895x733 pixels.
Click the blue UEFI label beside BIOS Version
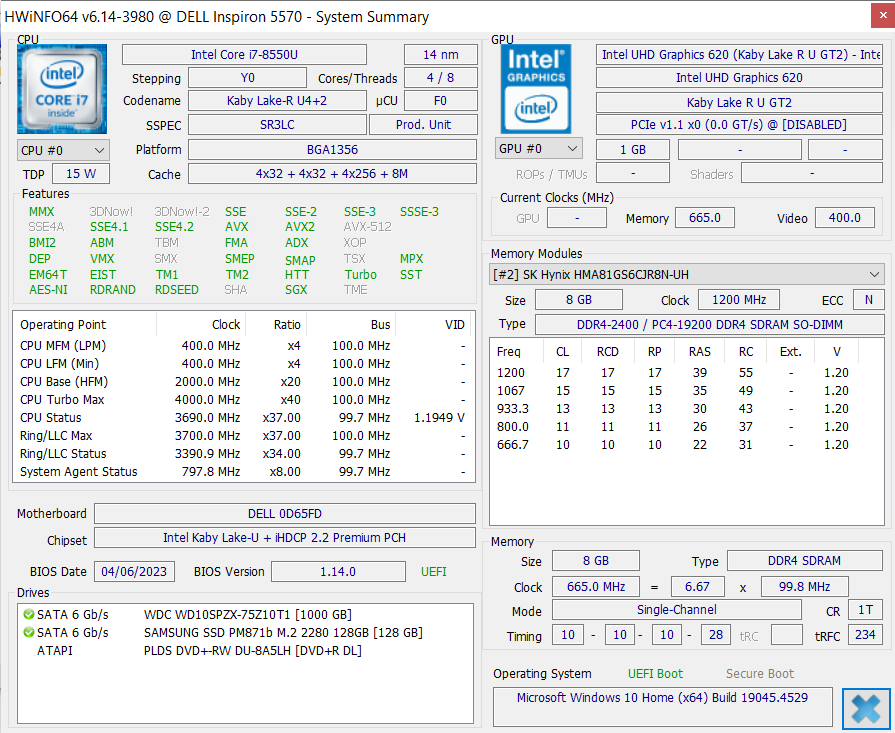(433, 571)
